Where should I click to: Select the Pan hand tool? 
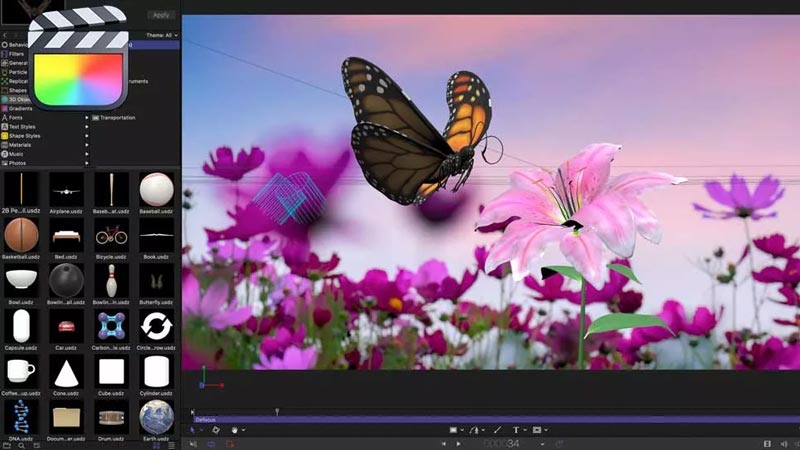[236, 430]
